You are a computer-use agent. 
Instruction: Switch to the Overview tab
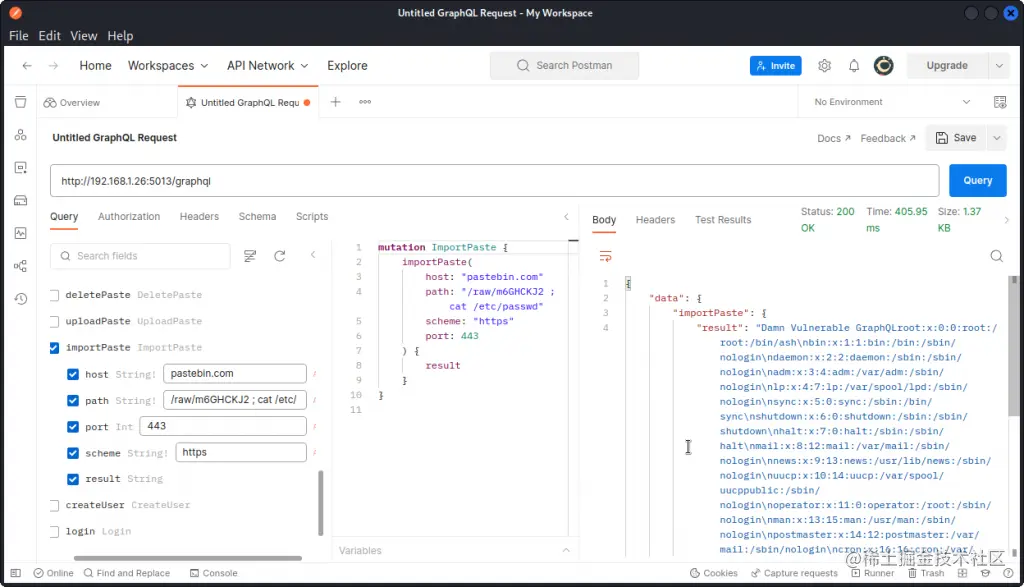72,103
